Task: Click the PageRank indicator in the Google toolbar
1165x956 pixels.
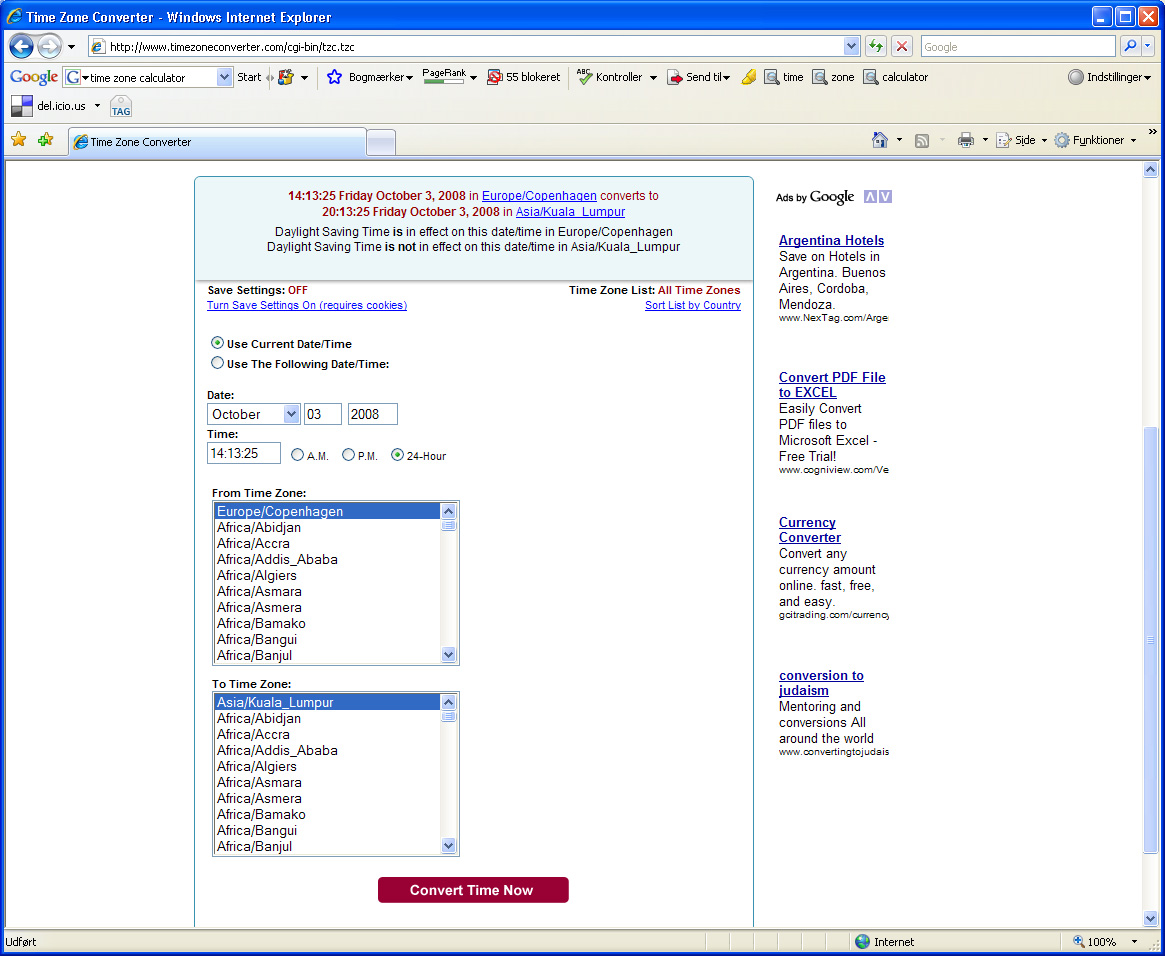Action: point(444,76)
